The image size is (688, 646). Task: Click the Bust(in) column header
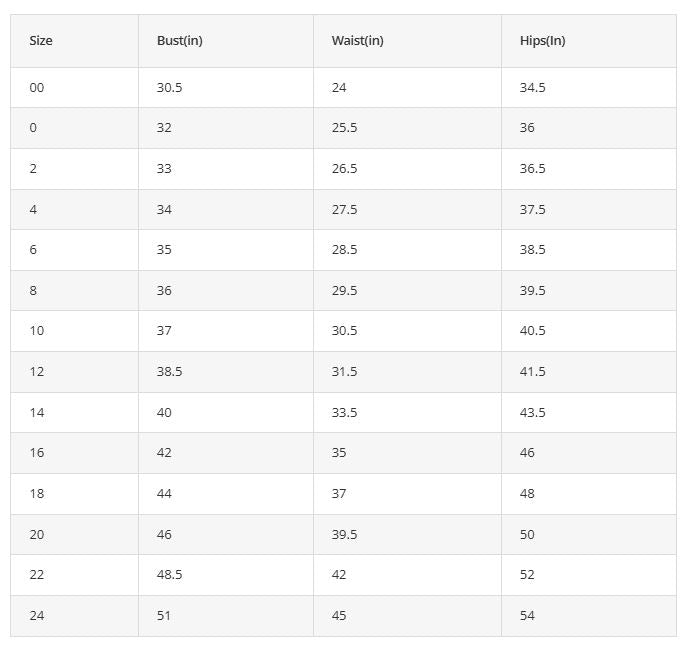coord(179,40)
